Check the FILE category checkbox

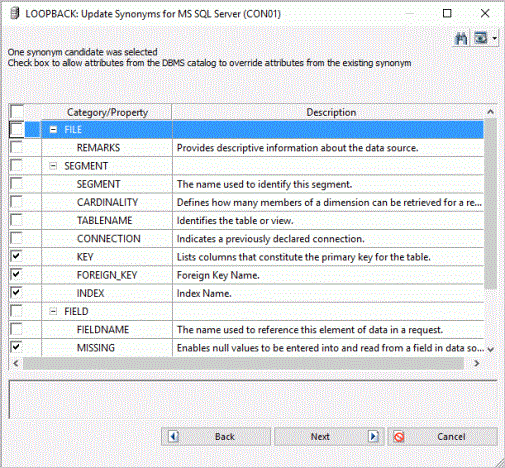click(17, 129)
